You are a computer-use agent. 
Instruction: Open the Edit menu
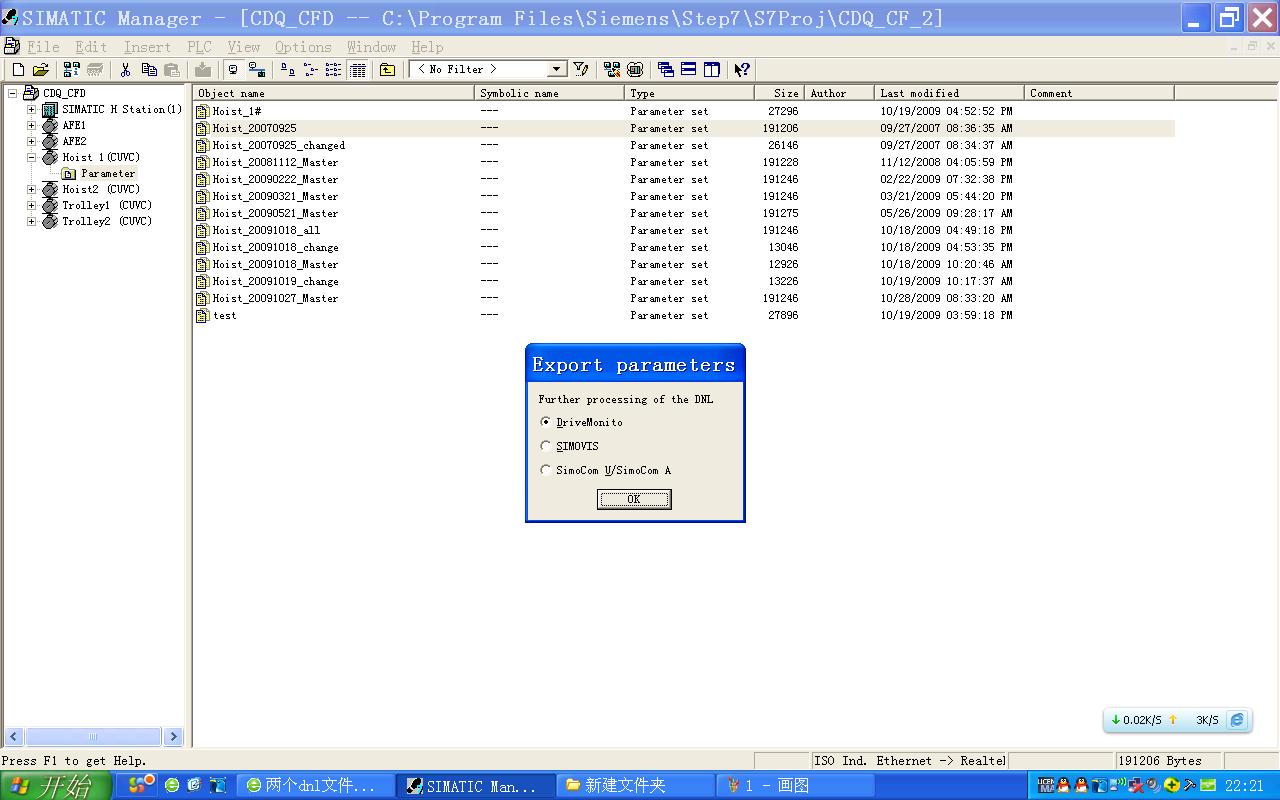[91, 47]
